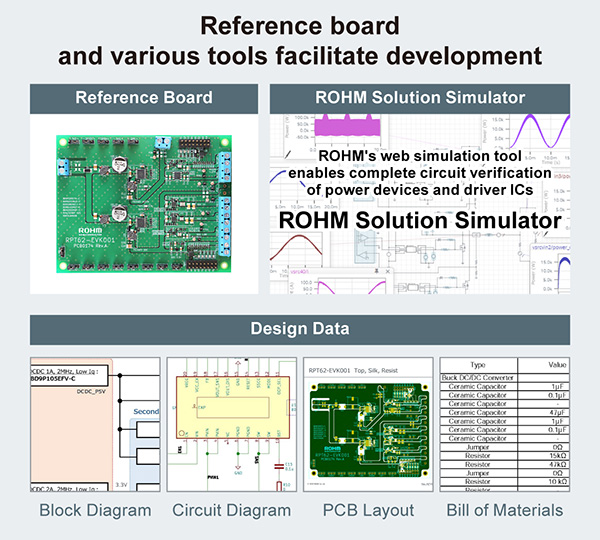Open the RPT62-EVK001 reference board photo
This screenshot has width=600, height=540.
pyautogui.click(x=144, y=204)
